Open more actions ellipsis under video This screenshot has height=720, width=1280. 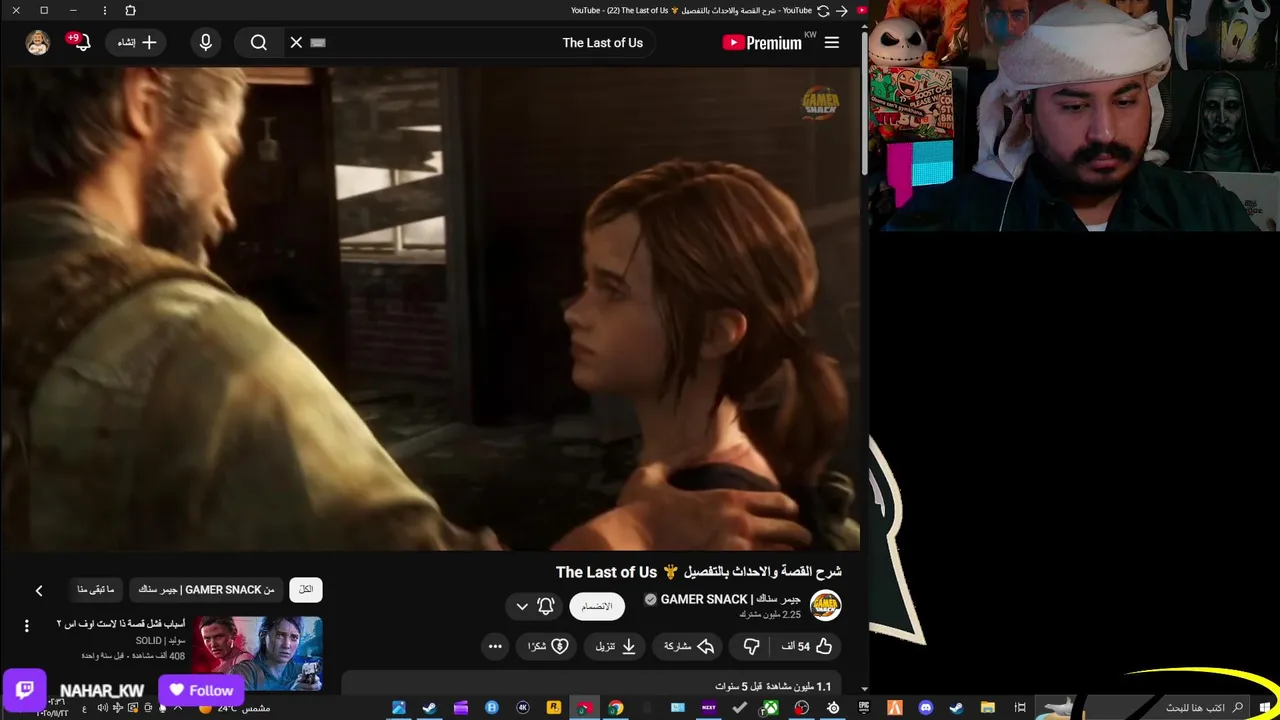click(x=495, y=646)
